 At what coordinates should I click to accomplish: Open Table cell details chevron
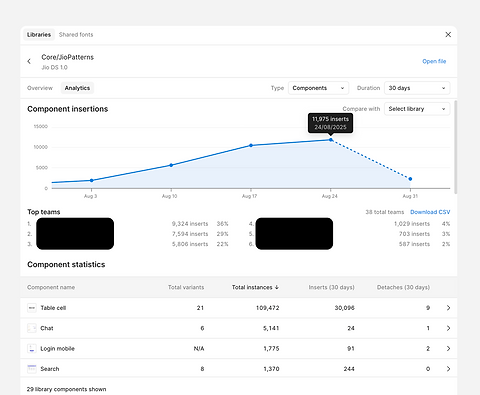(x=448, y=308)
